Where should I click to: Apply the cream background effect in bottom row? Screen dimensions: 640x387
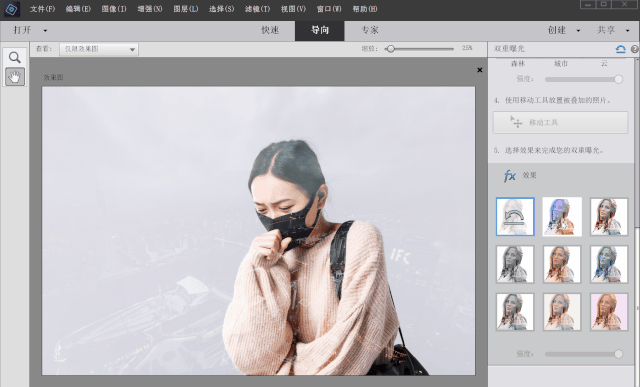pos(562,312)
